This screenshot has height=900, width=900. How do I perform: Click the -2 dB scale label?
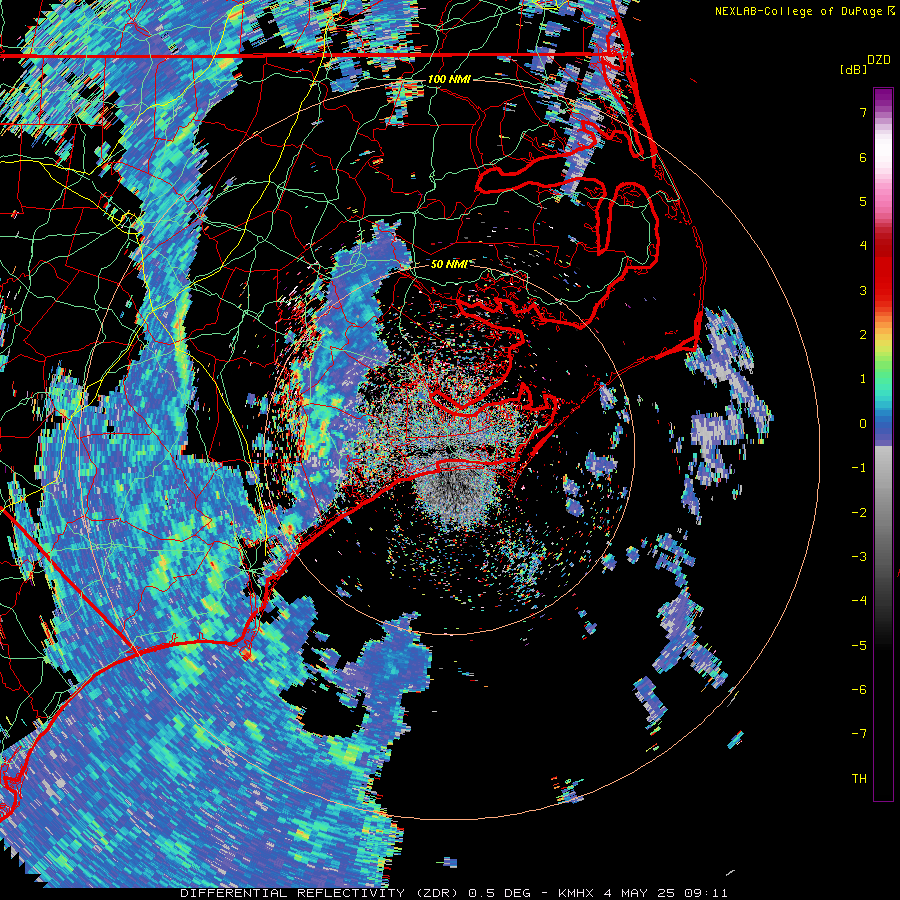tap(859, 513)
